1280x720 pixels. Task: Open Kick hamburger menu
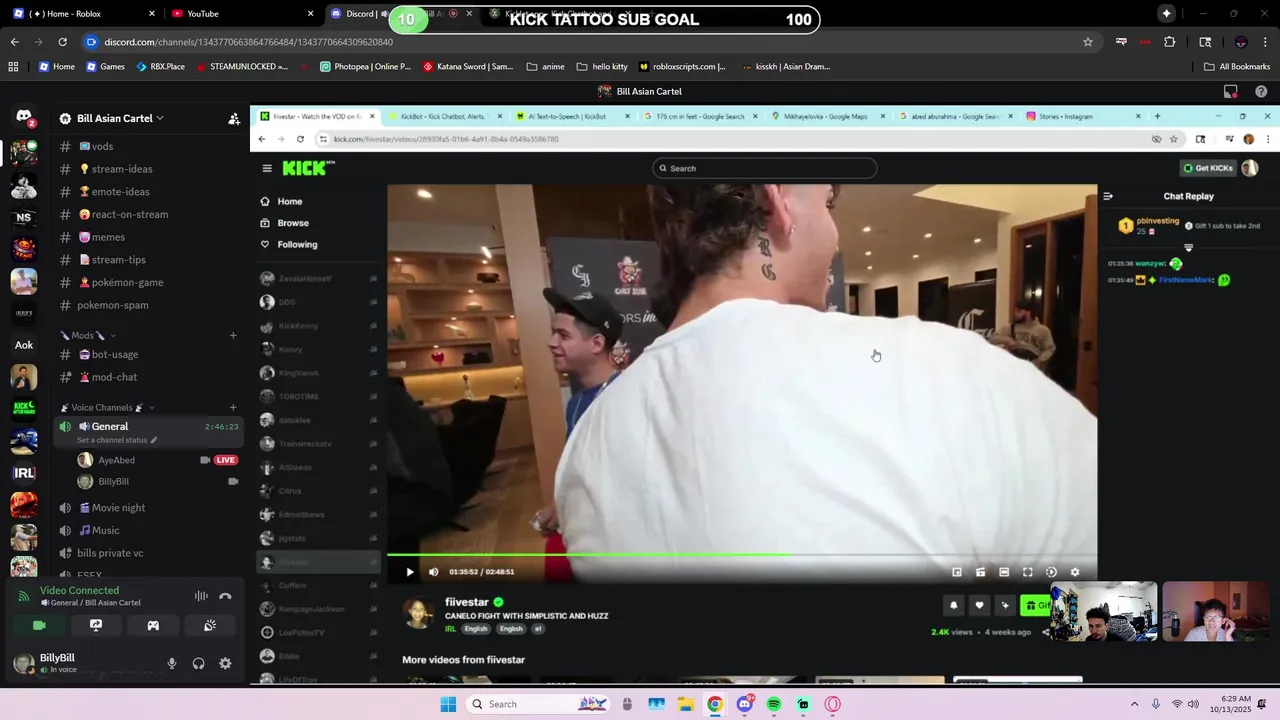[x=267, y=168]
